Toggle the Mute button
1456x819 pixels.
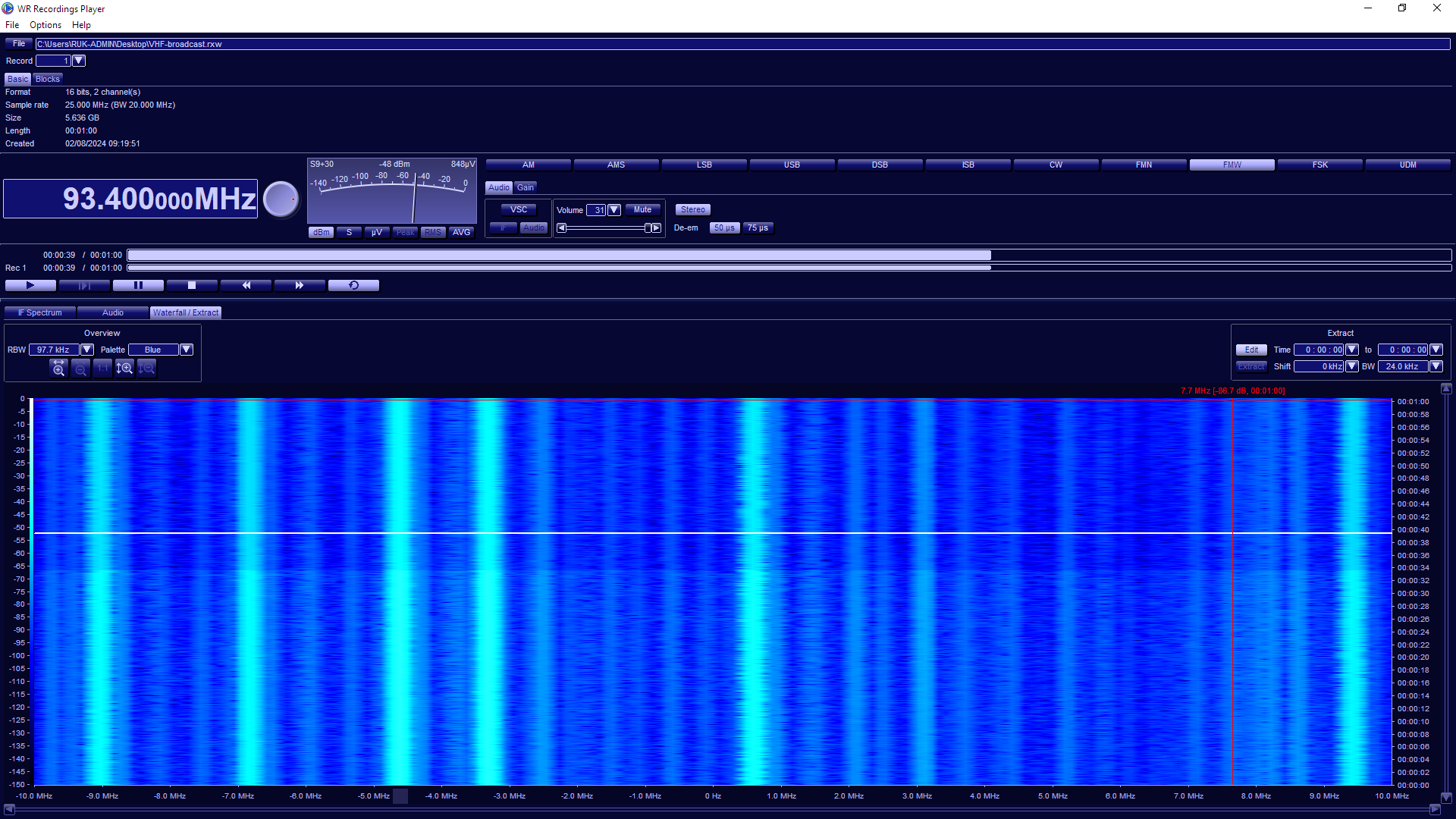pos(642,210)
